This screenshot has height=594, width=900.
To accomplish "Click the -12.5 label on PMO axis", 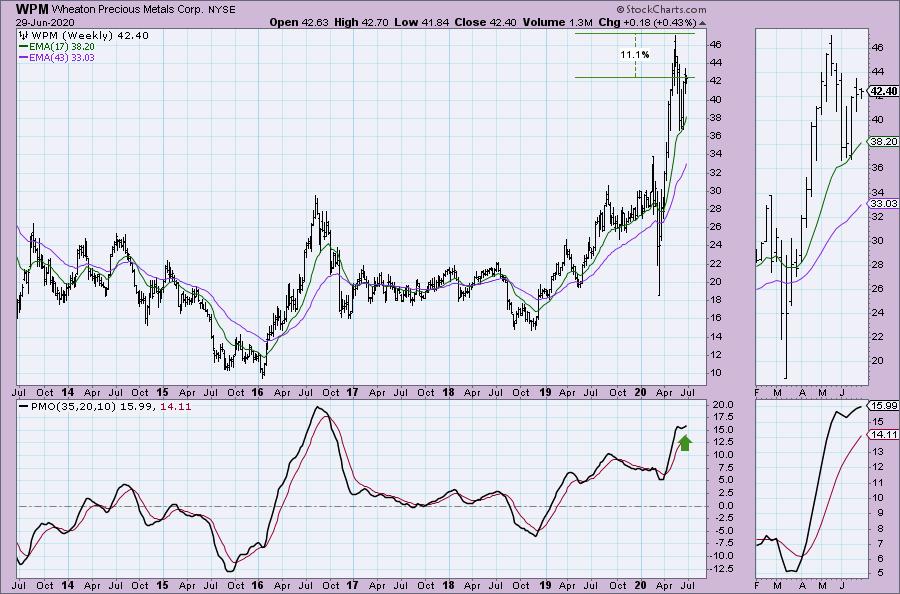I will (723, 568).
